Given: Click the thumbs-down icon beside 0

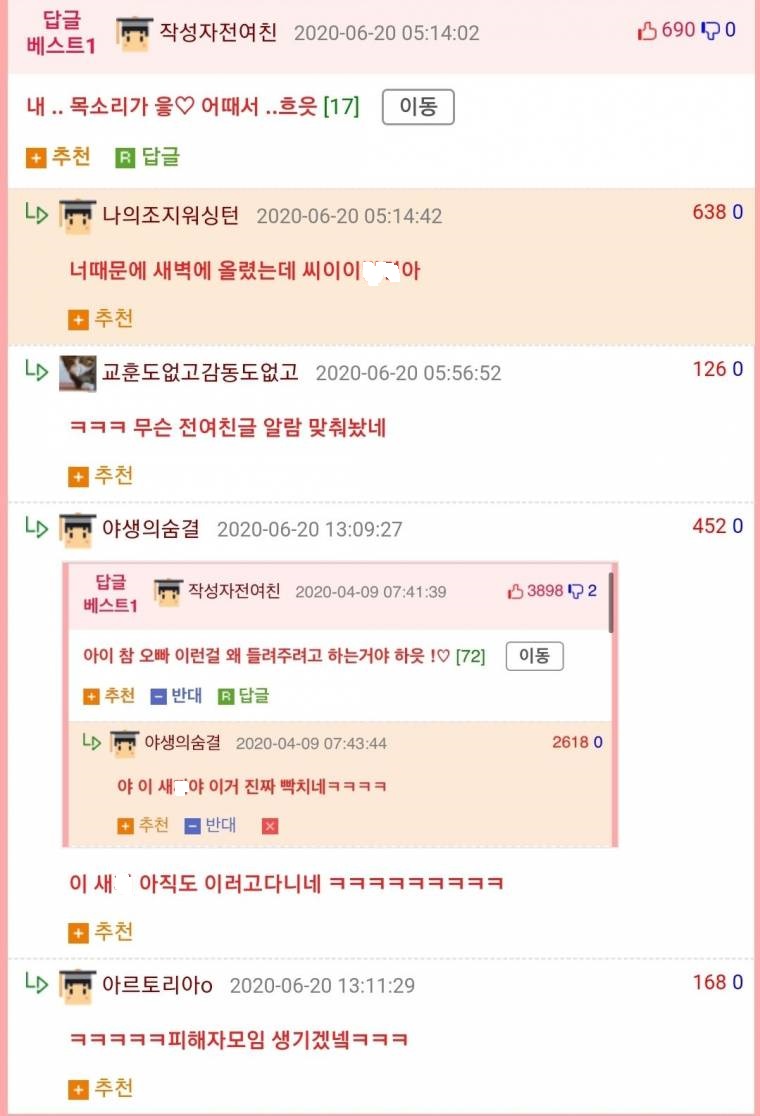Looking at the screenshot, I should pyautogui.click(x=711, y=31).
